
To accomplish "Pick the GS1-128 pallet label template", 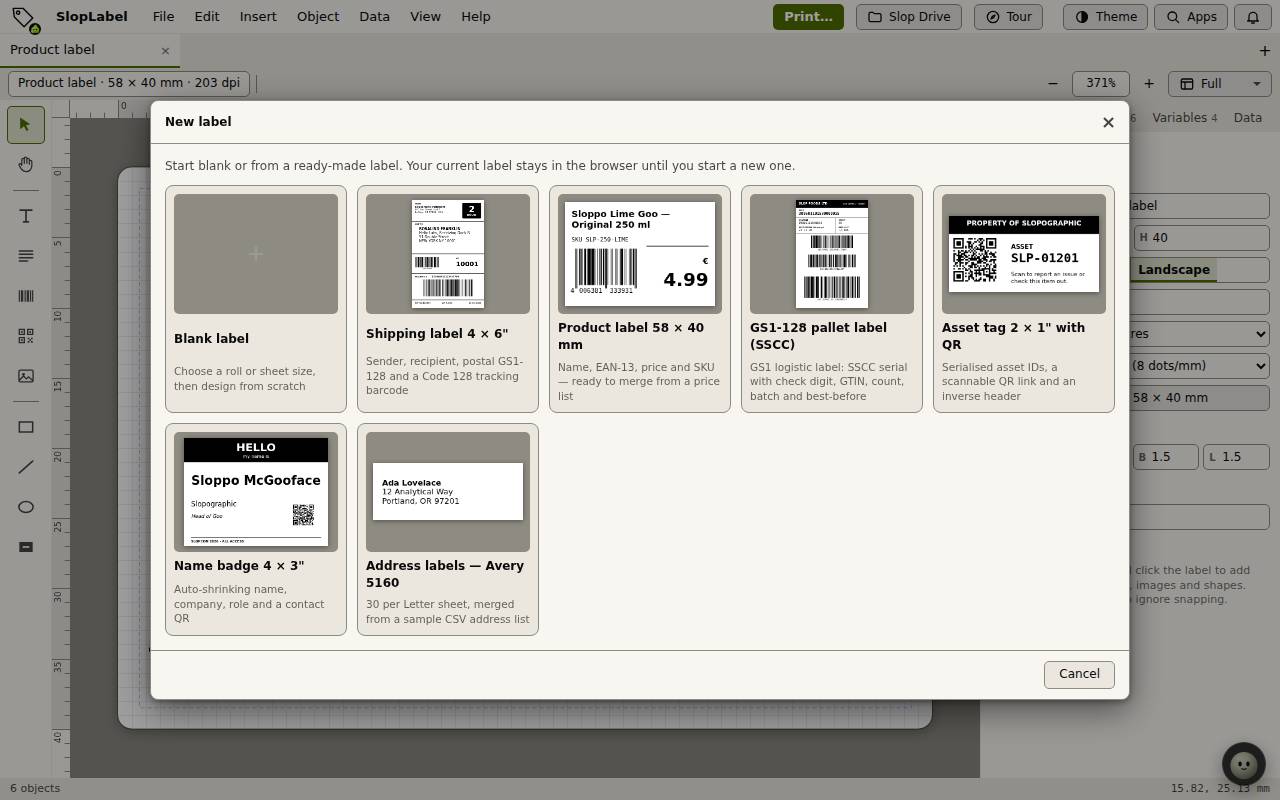I will (x=832, y=299).
